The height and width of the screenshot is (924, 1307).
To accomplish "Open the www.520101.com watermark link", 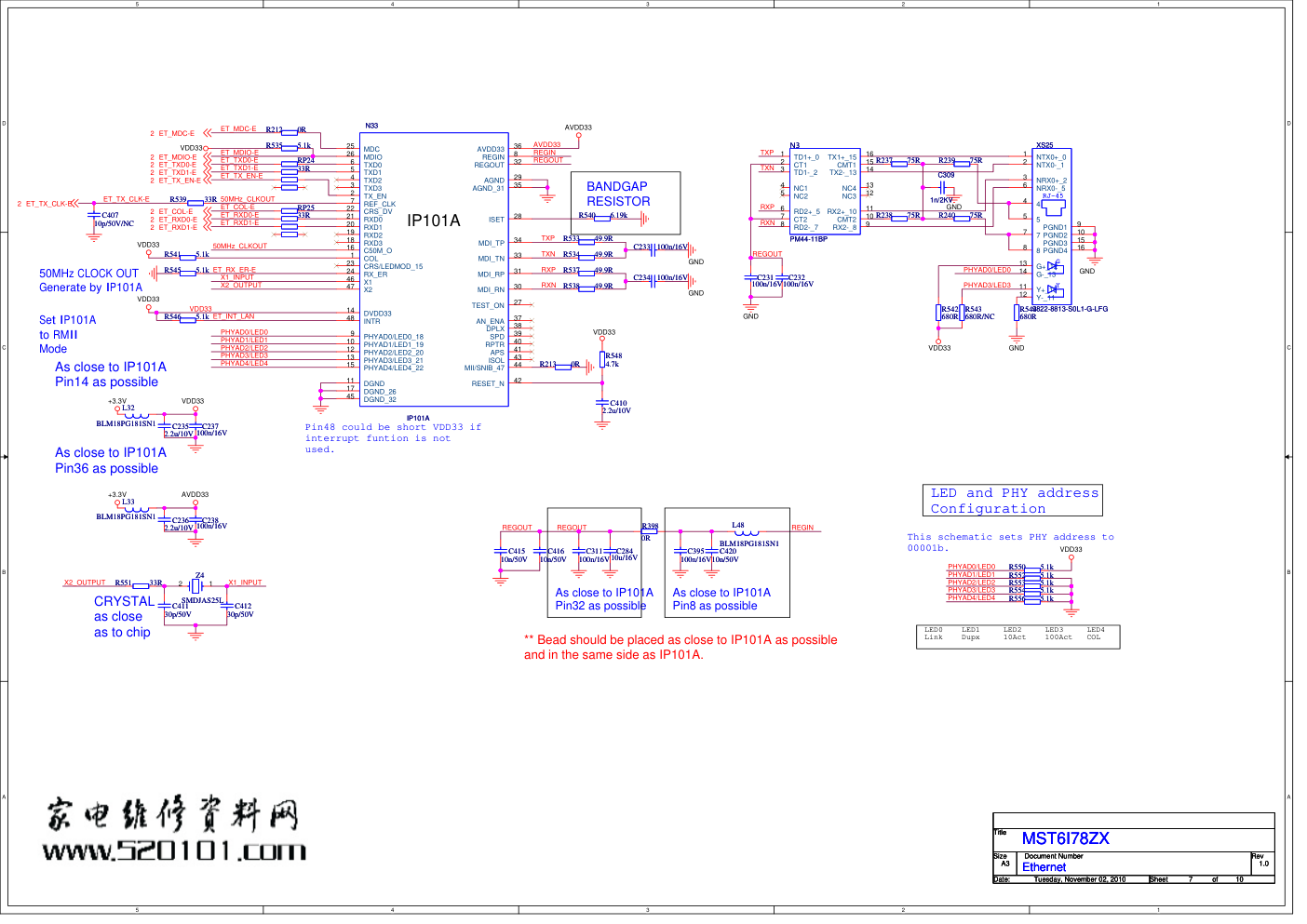I will point(174,850).
